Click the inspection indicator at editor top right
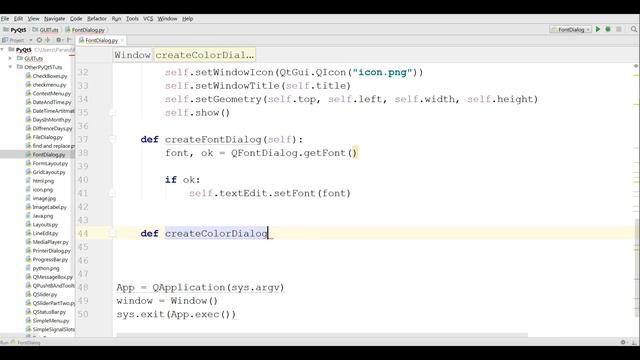The image size is (640, 360). click(x=636, y=66)
